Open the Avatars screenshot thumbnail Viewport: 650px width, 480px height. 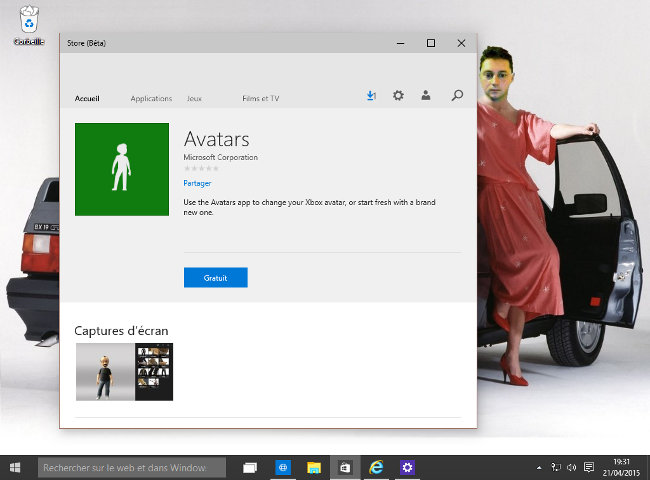pyautogui.click(x=124, y=372)
